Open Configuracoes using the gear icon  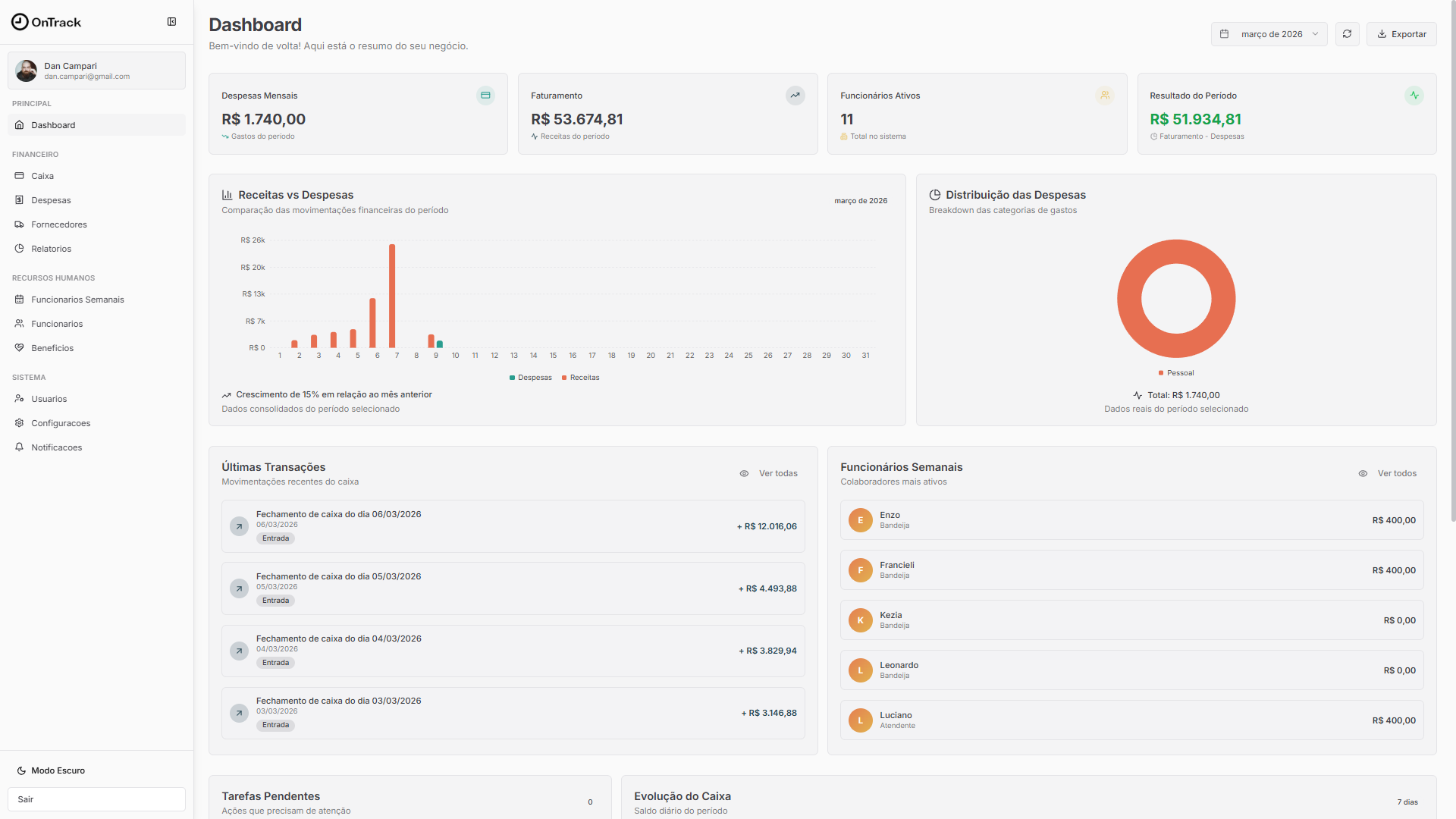20,422
